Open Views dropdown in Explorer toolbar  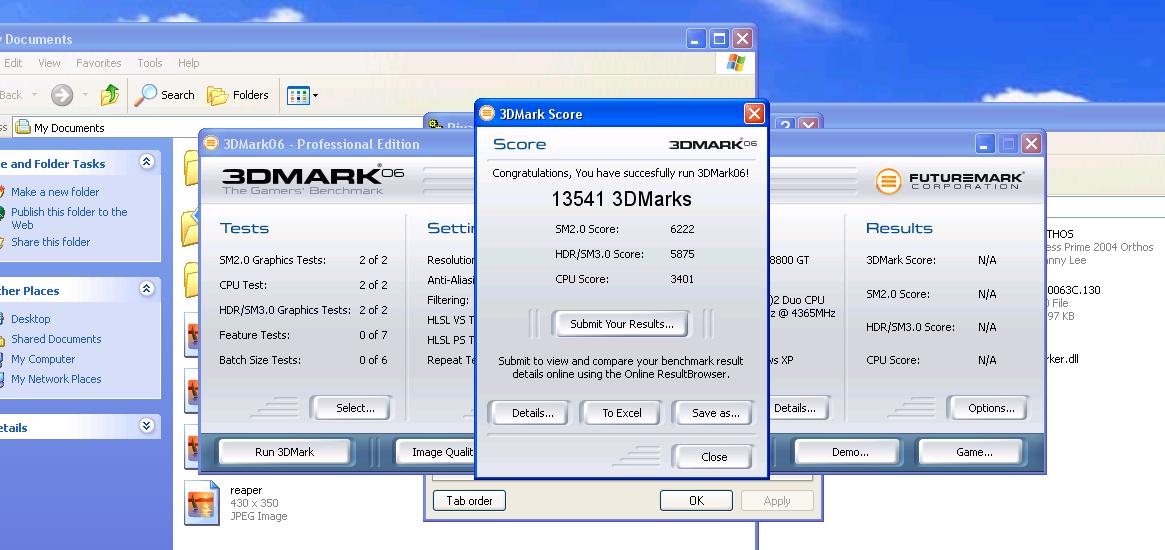point(302,95)
